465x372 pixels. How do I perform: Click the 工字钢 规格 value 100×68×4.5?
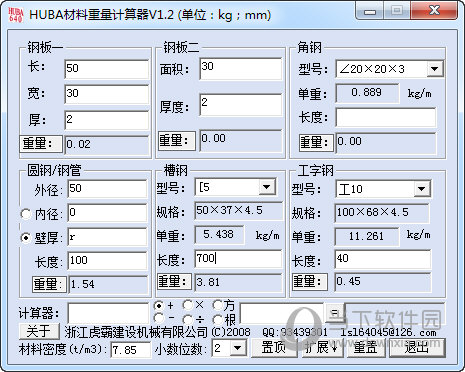(382, 213)
